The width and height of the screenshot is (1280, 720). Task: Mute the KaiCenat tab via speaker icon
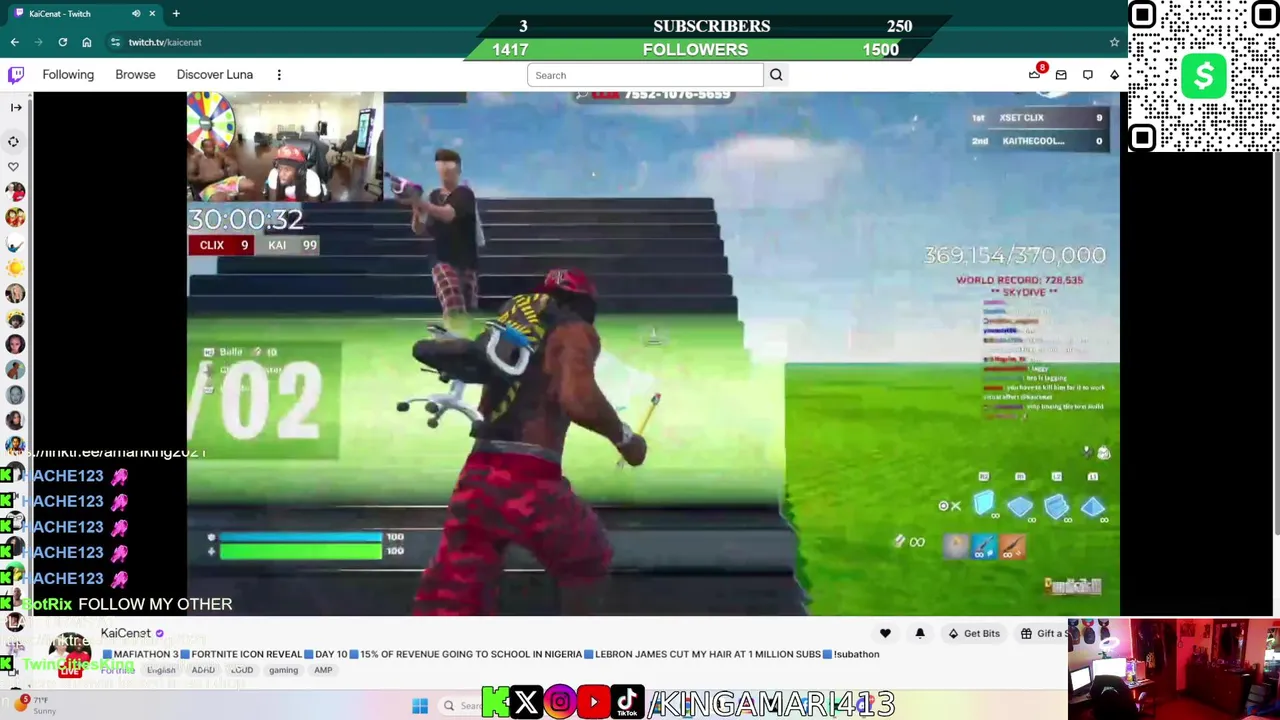[136, 14]
